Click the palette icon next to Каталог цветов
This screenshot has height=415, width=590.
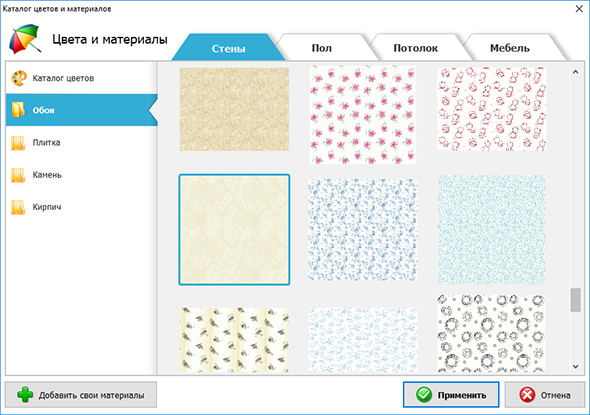[18, 78]
